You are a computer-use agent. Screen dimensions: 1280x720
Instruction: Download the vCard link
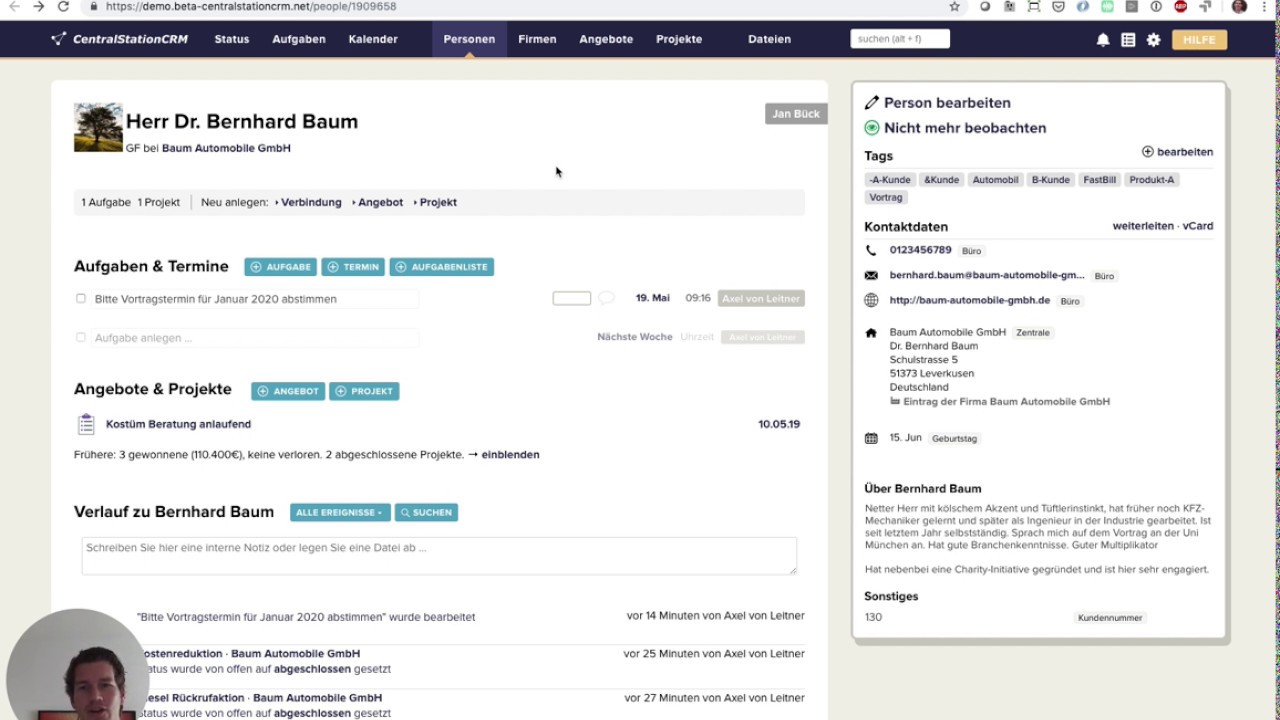(1198, 226)
